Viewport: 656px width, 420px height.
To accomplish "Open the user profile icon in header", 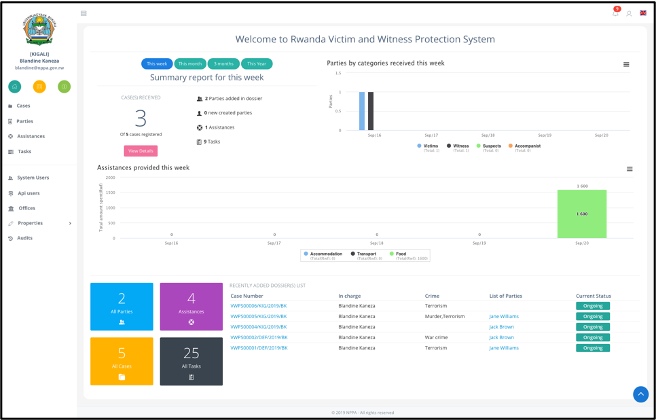I will click(x=627, y=13).
